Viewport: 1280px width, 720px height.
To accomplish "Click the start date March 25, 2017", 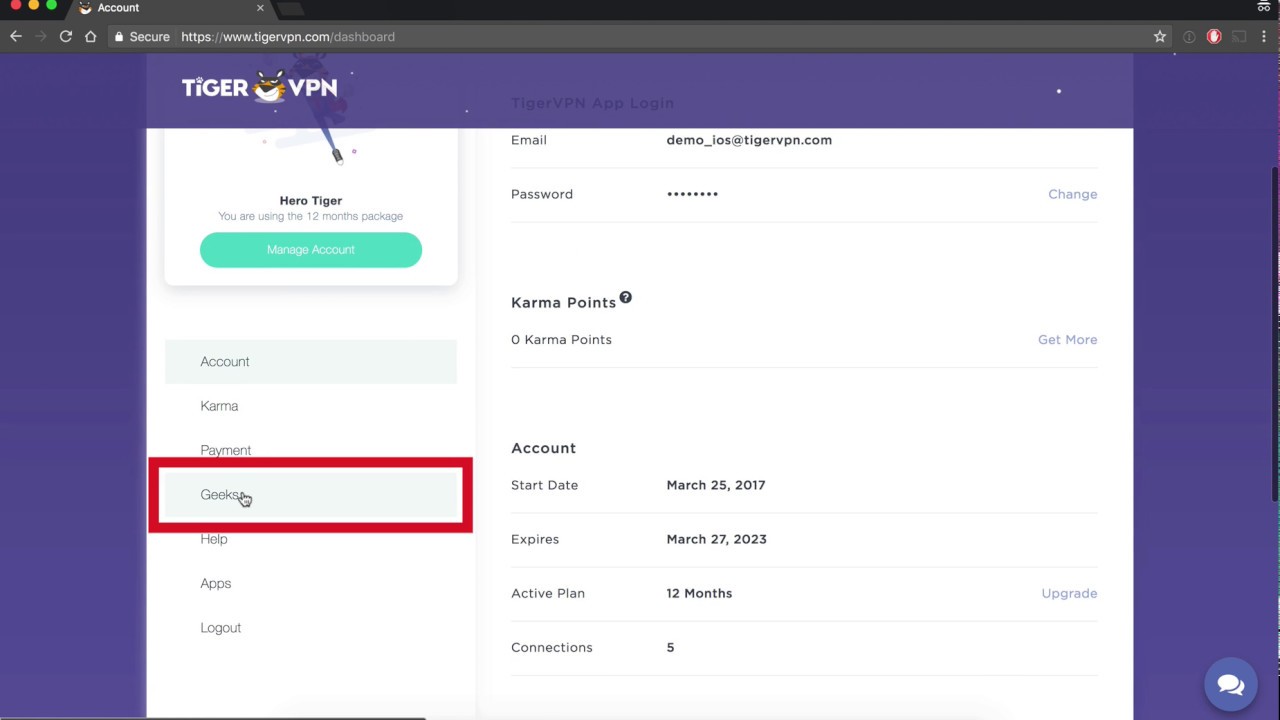I will (x=716, y=485).
